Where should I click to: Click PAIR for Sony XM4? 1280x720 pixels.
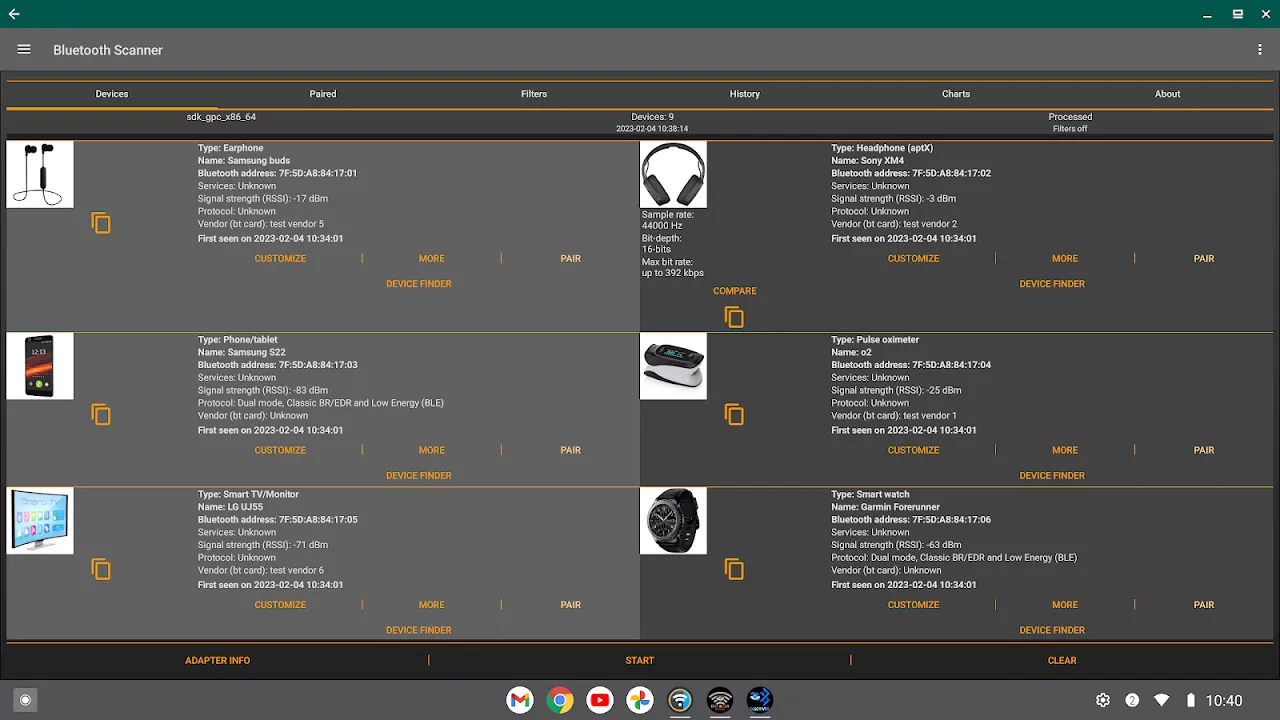[1204, 258]
